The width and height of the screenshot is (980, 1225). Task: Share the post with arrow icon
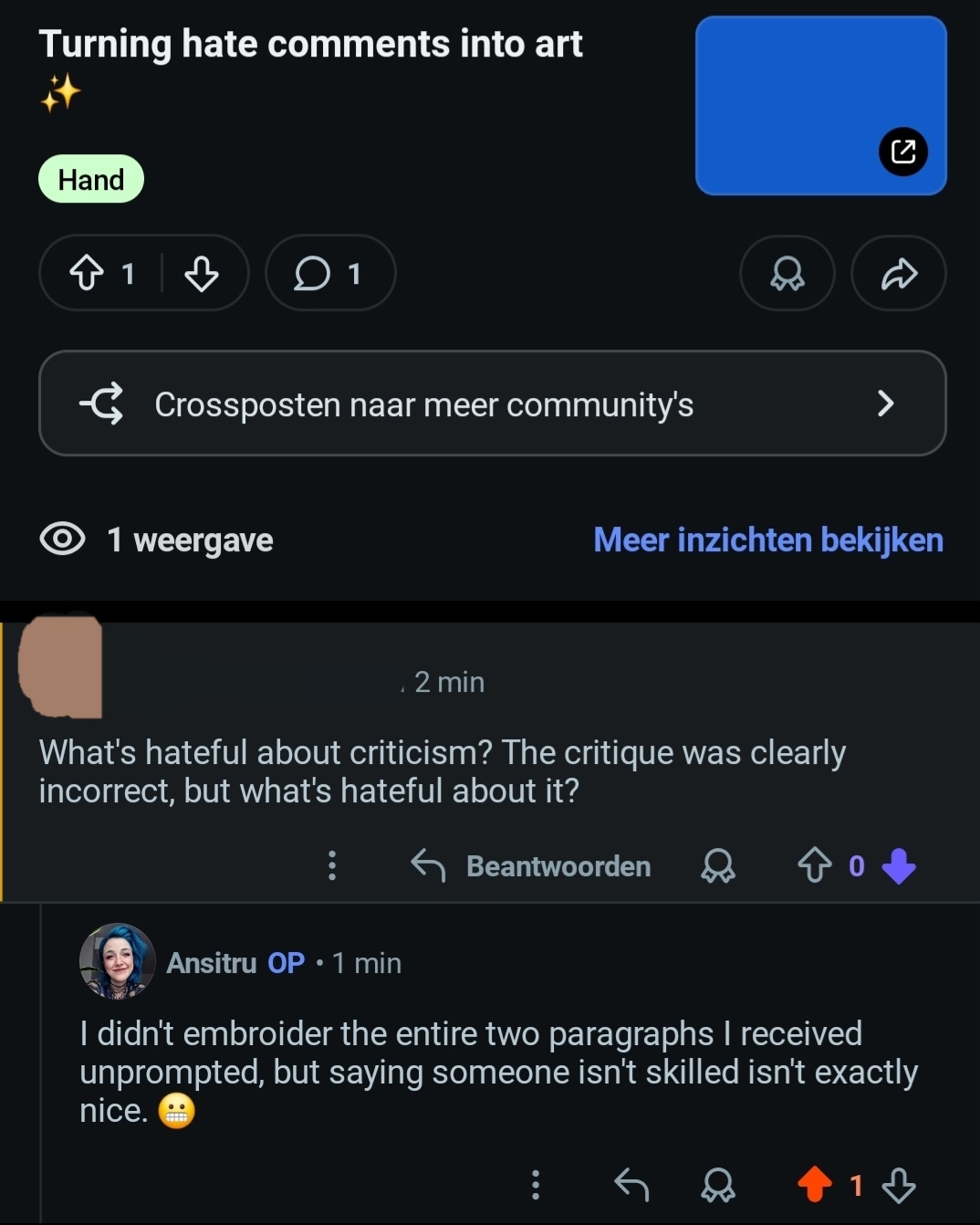(x=898, y=273)
